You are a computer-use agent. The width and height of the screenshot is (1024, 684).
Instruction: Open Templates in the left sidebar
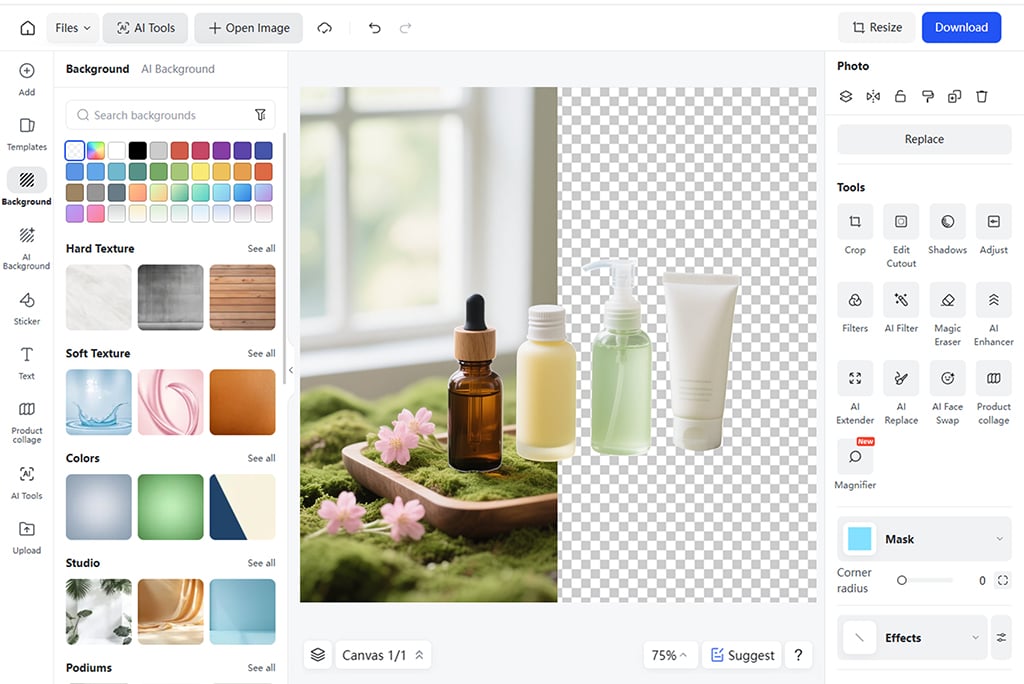click(x=27, y=134)
